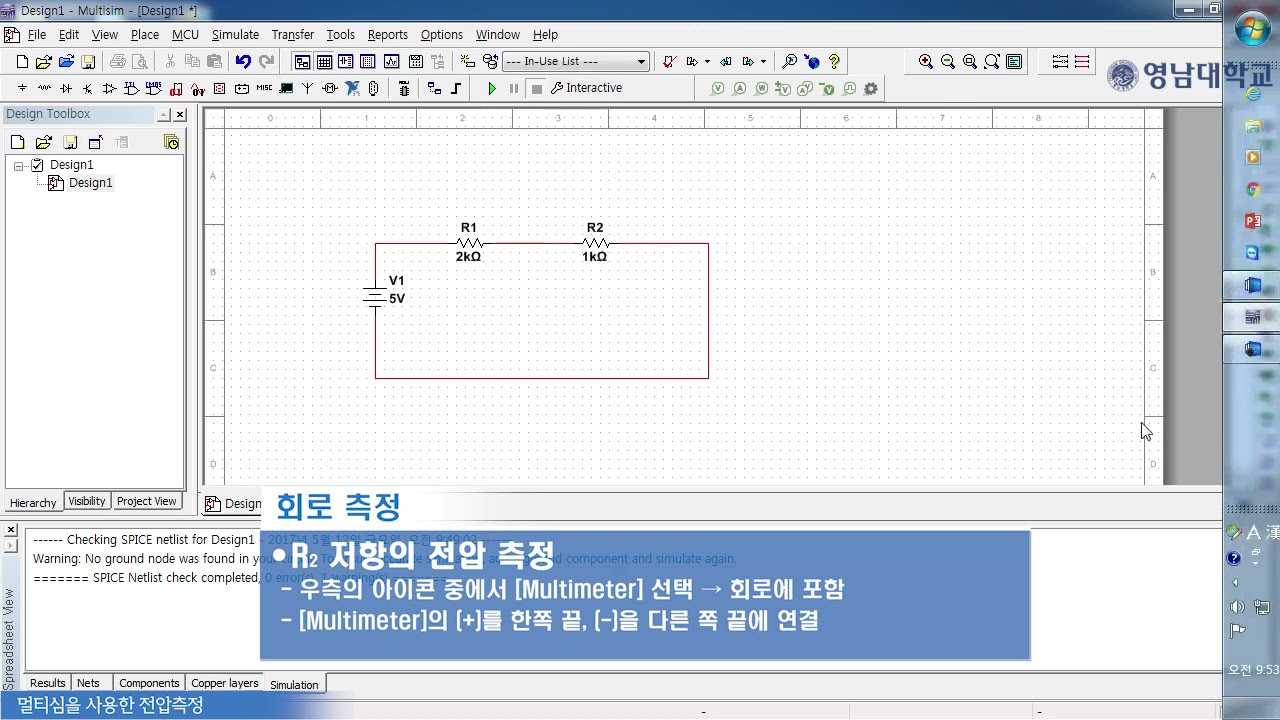Select resistor R2 on the schematic
Screen dimensions: 1280x720
pos(595,243)
